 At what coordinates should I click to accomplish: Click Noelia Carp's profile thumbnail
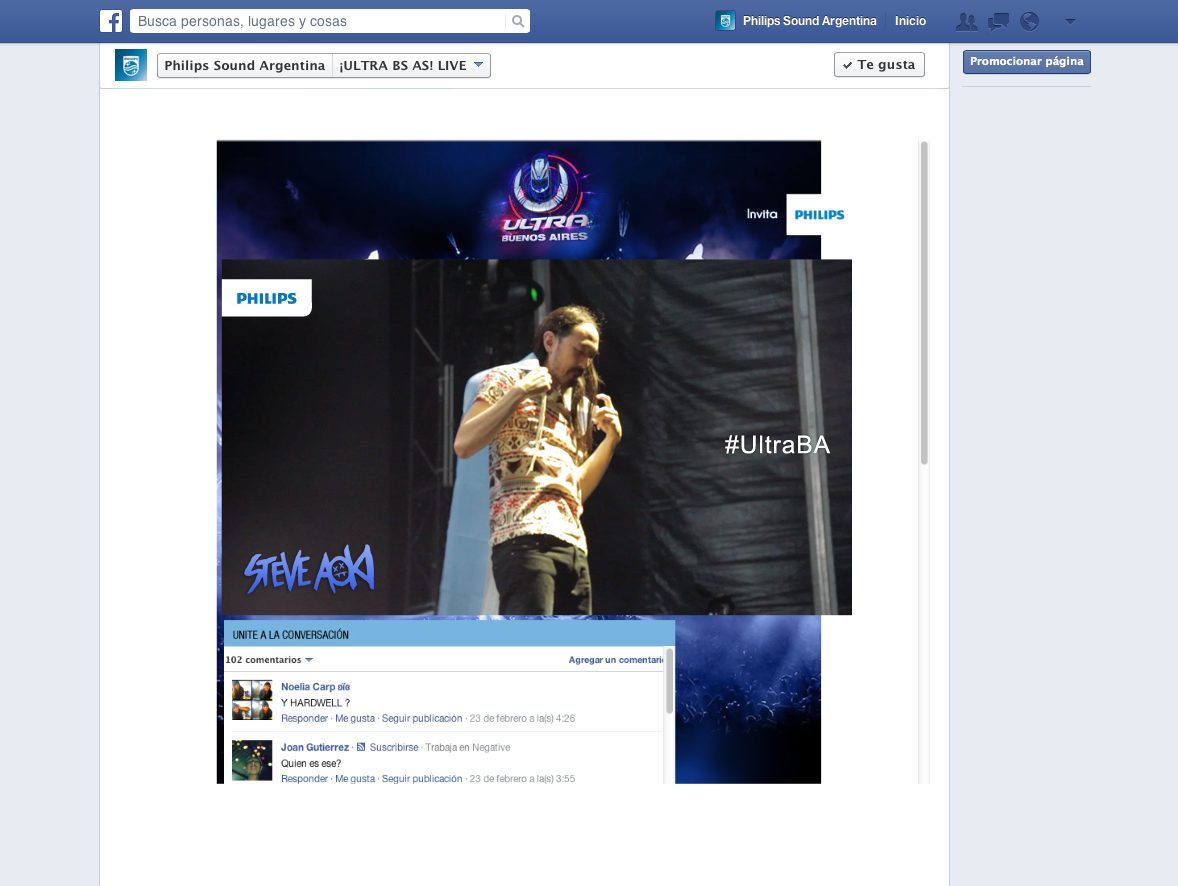coord(252,700)
